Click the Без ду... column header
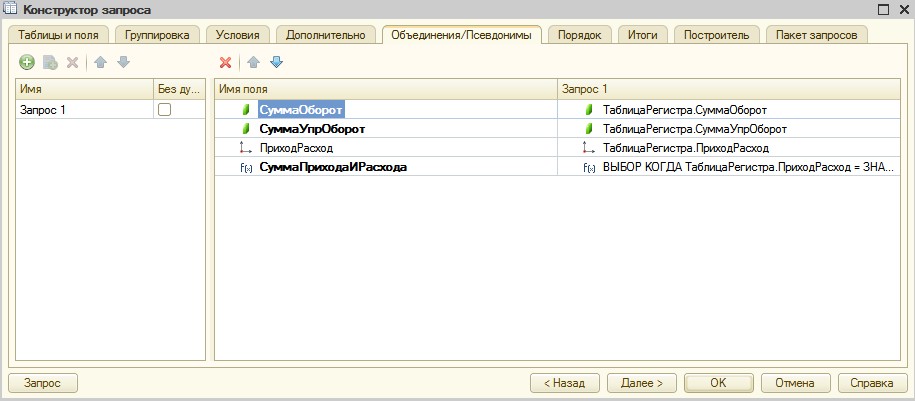Viewport: 915px width, 401px height. 180,89
